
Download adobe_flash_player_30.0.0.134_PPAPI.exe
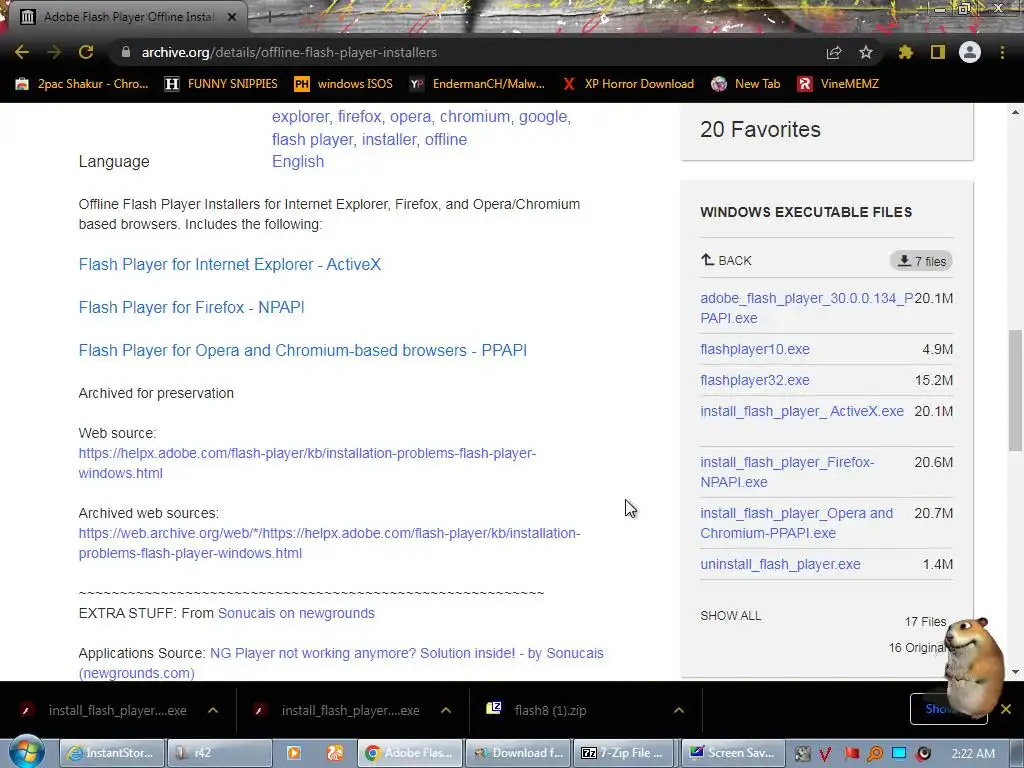coord(807,308)
